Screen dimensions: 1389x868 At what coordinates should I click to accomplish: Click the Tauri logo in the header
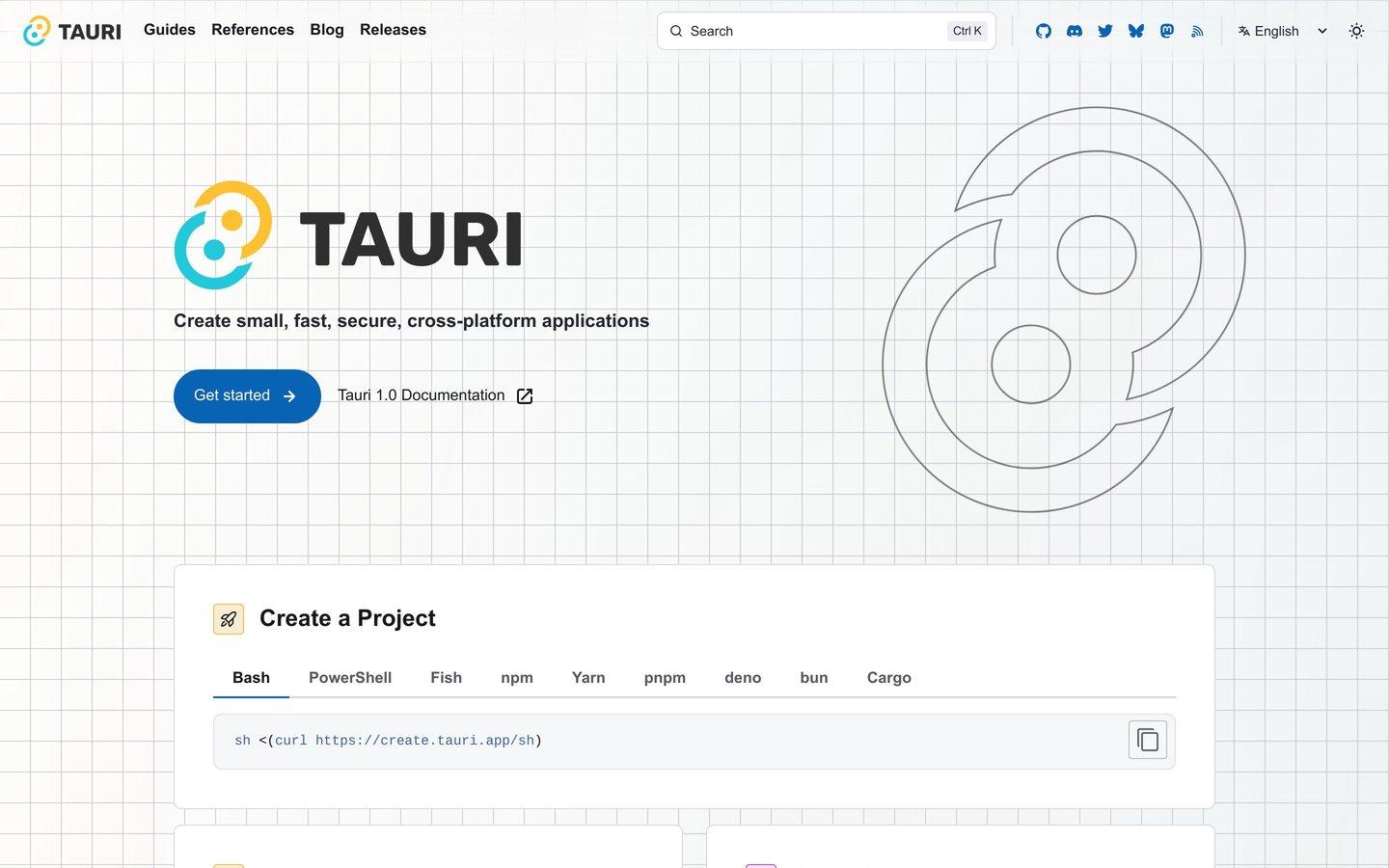click(x=72, y=31)
